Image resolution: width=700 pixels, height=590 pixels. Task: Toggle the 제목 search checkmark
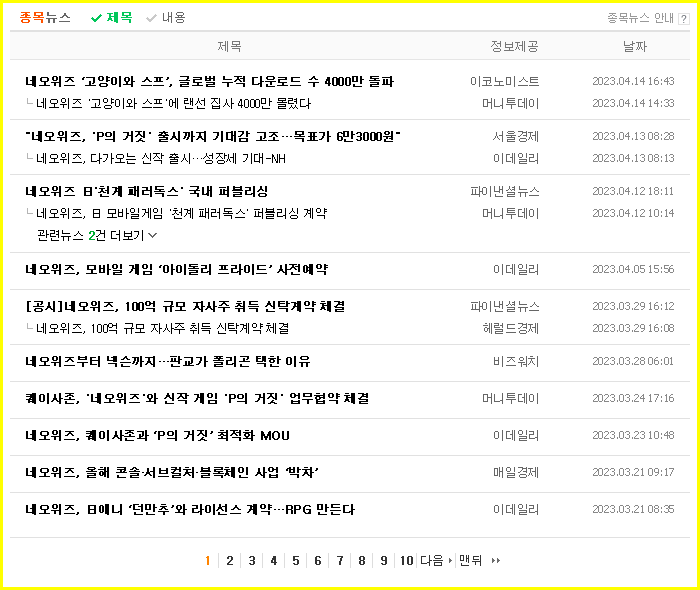coord(112,18)
